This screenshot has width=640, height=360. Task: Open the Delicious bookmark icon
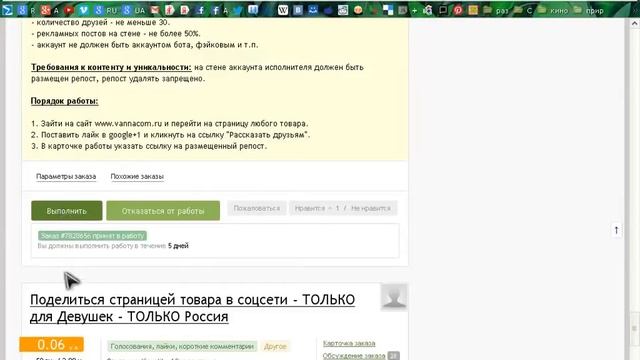click(388, 10)
